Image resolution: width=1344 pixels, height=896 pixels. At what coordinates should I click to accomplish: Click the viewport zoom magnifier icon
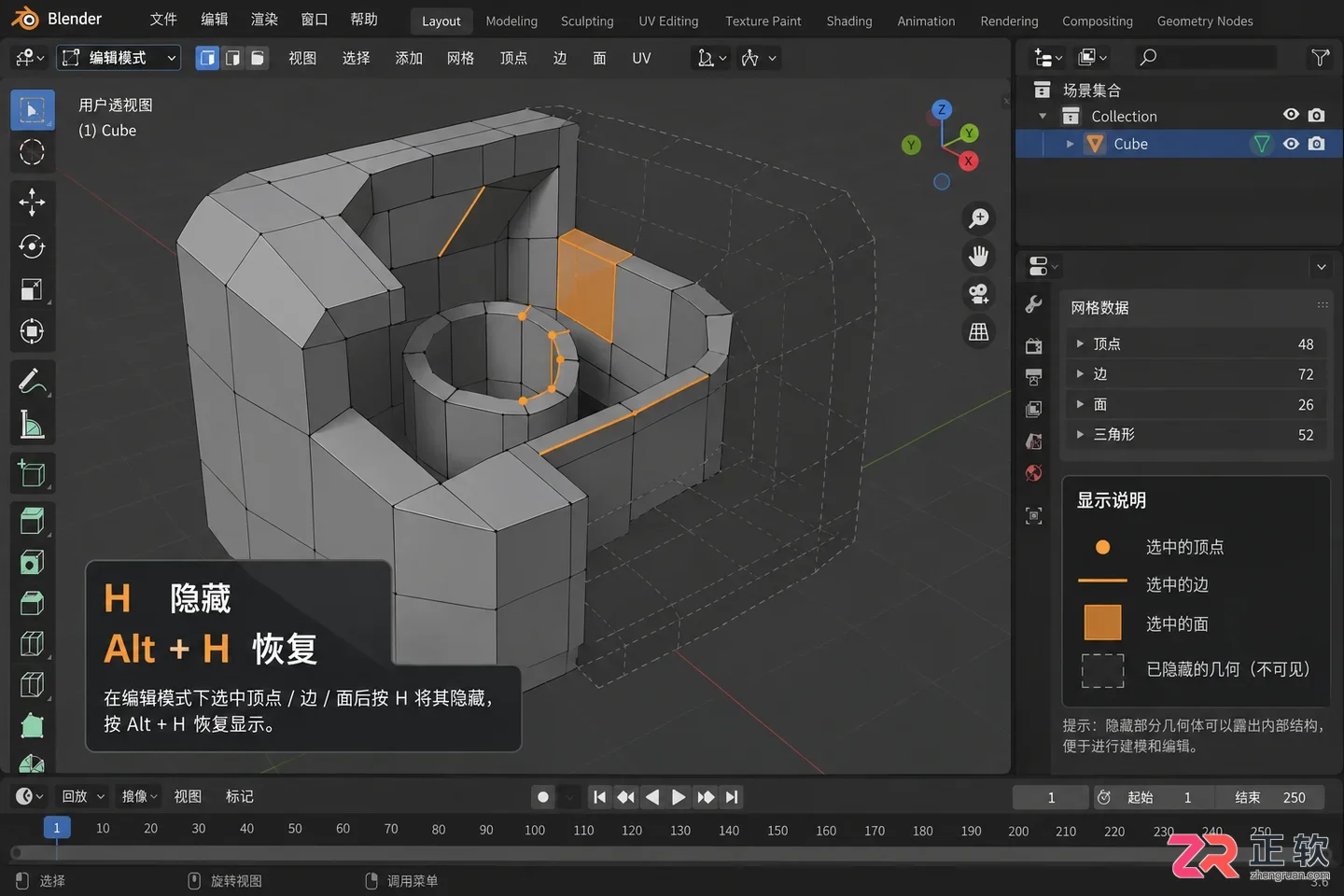pyautogui.click(x=979, y=218)
